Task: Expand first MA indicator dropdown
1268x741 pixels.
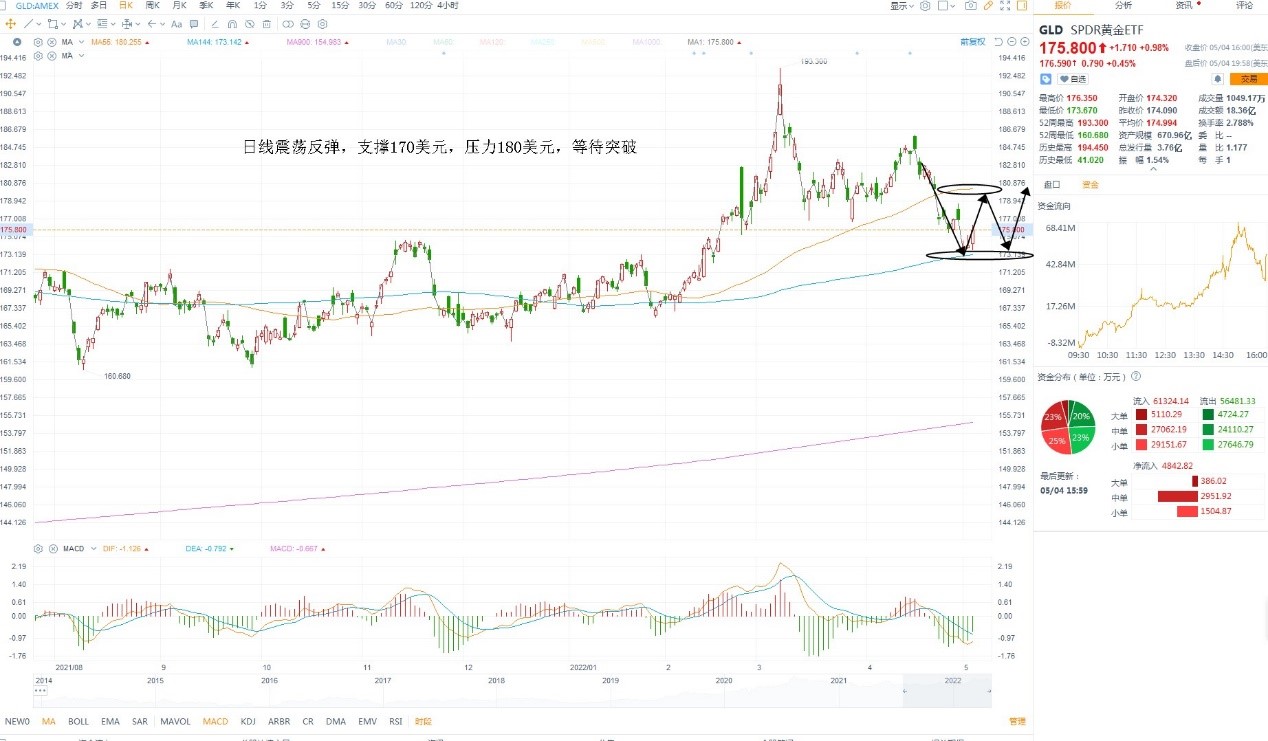Action: click(x=81, y=42)
